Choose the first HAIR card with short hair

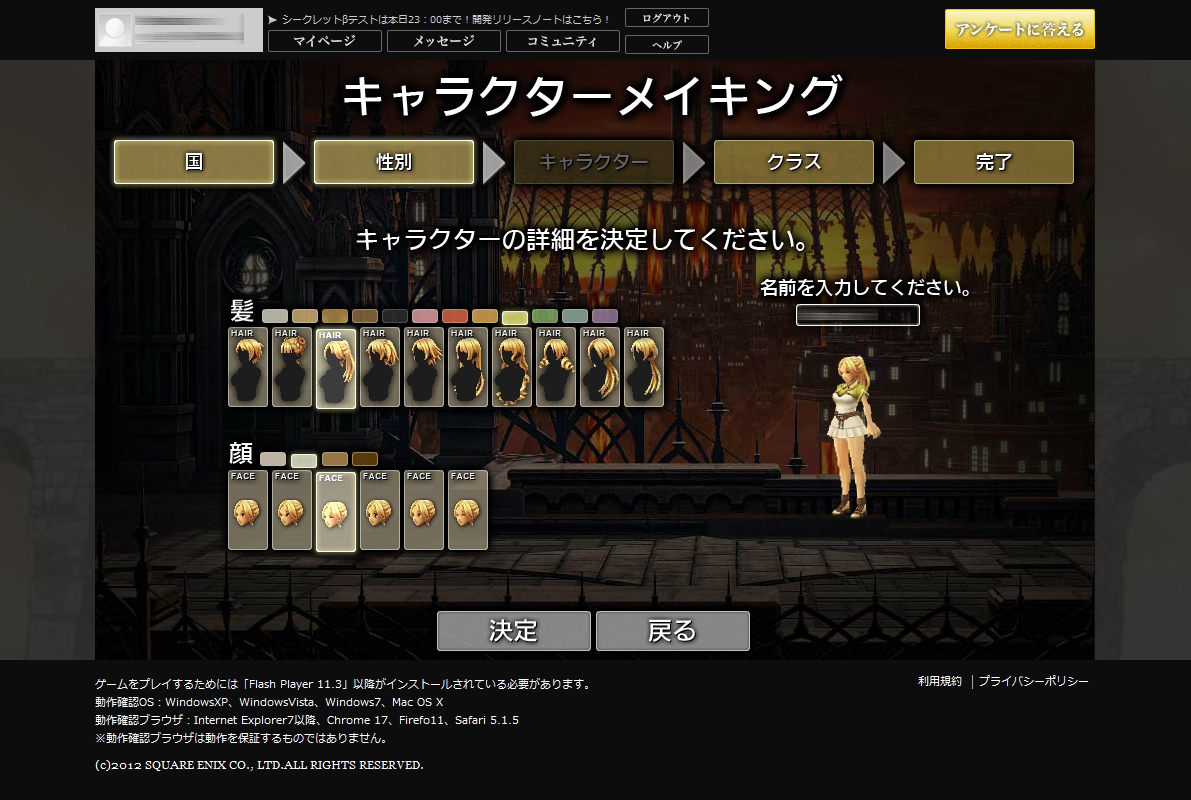pyautogui.click(x=248, y=367)
